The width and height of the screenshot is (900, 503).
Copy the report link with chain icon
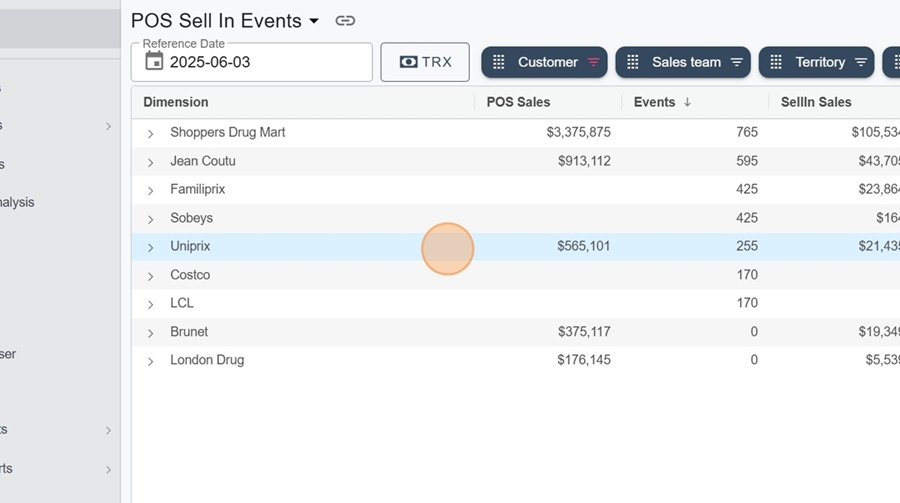coord(345,21)
